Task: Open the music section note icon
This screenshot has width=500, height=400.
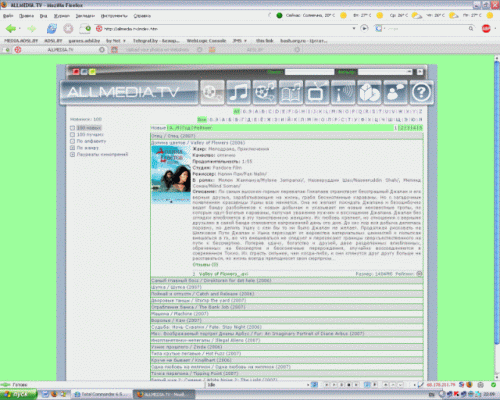Action: pyautogui.click(x=238, y=92)
